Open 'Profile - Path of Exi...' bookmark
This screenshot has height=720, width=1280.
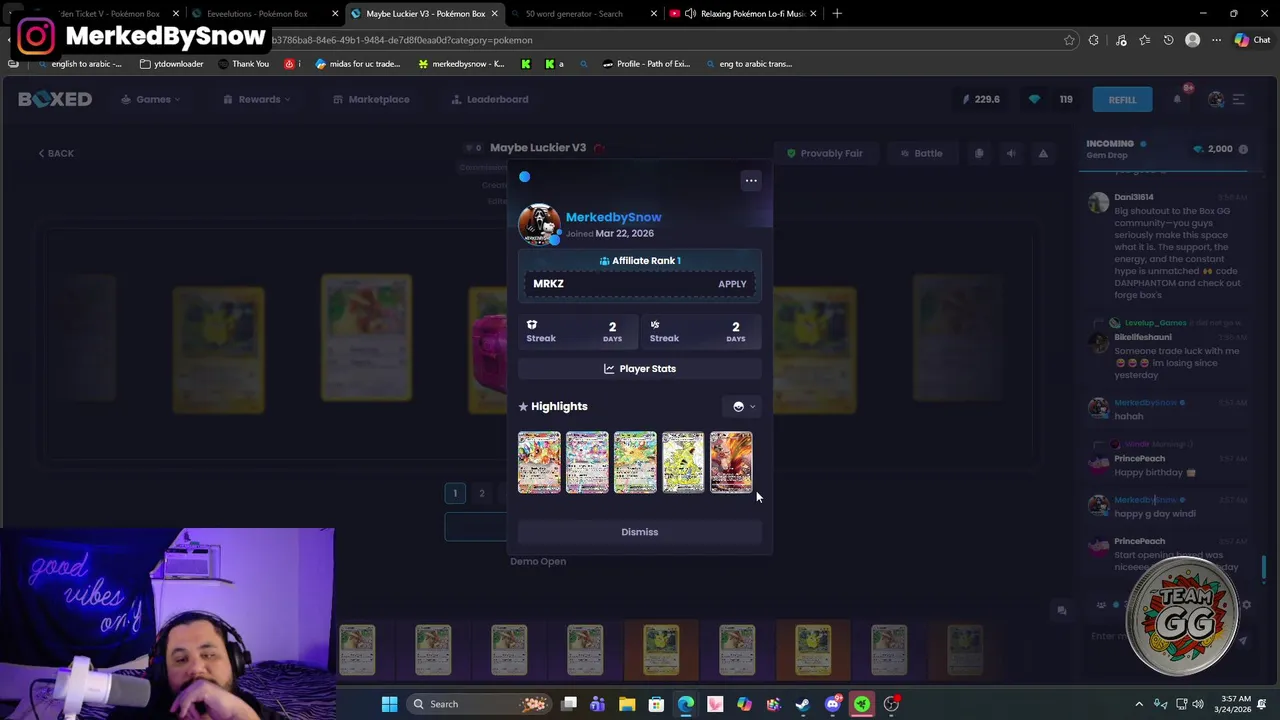pos(646,64)
